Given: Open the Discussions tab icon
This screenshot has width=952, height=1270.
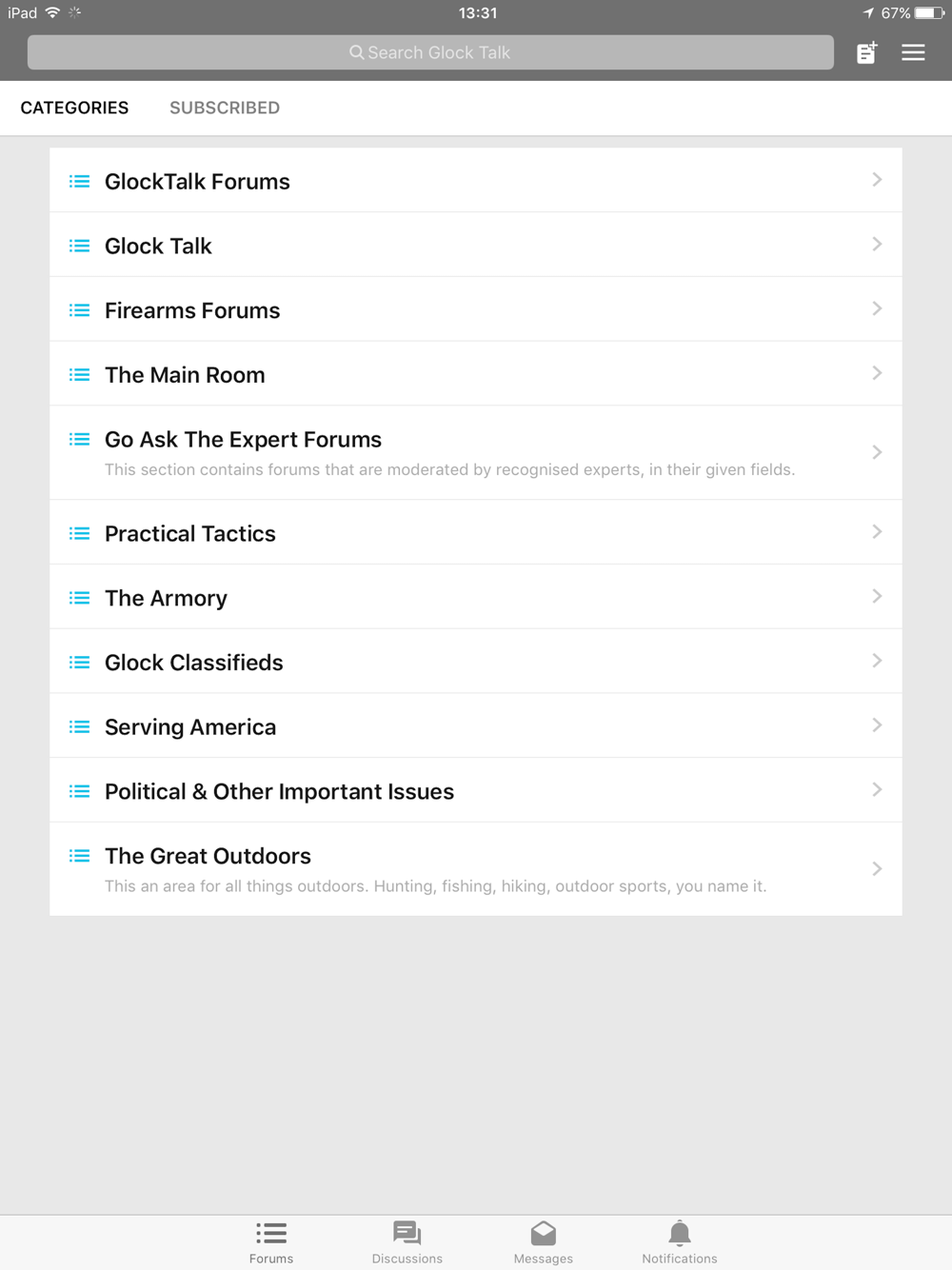Looking at the screenshot, I should tap(407, 1233).
